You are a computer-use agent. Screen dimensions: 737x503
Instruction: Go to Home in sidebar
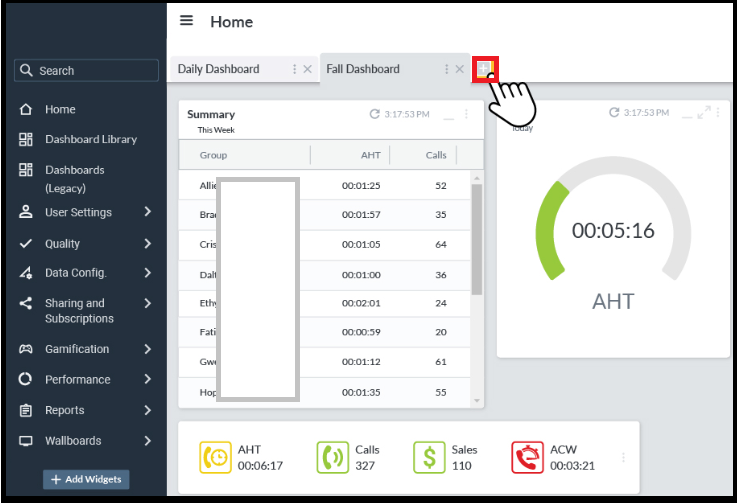tap(60, 110)
